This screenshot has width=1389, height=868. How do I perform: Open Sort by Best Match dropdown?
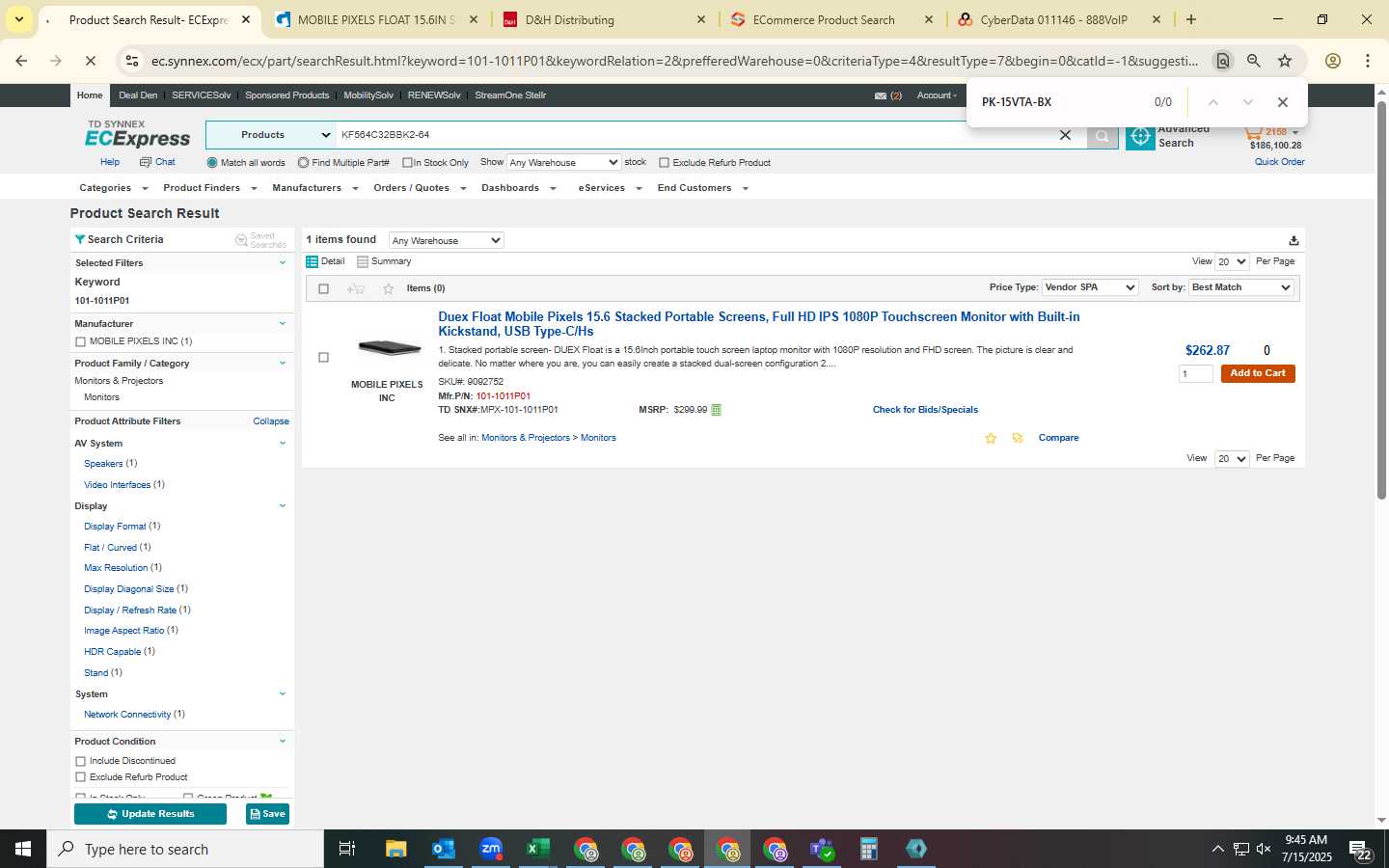(x=1241, y=287)
